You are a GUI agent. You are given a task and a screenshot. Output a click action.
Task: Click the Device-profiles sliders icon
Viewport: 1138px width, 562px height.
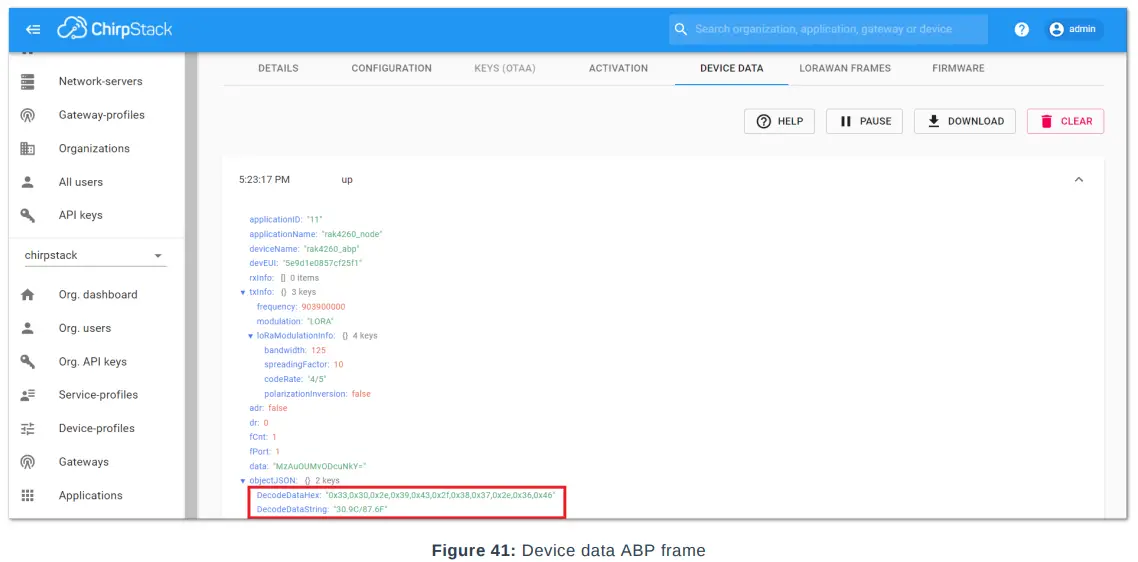(x=28, y=428)
